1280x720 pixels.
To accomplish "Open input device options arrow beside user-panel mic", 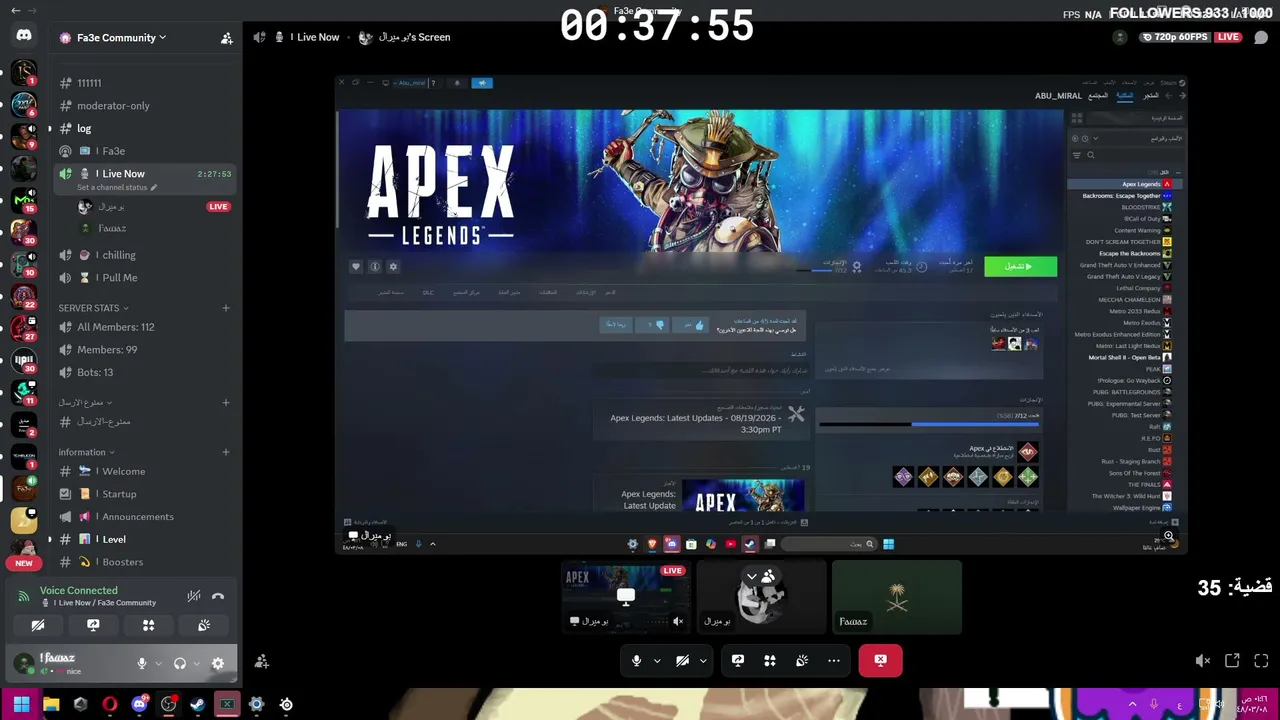I will pos(158,663).
